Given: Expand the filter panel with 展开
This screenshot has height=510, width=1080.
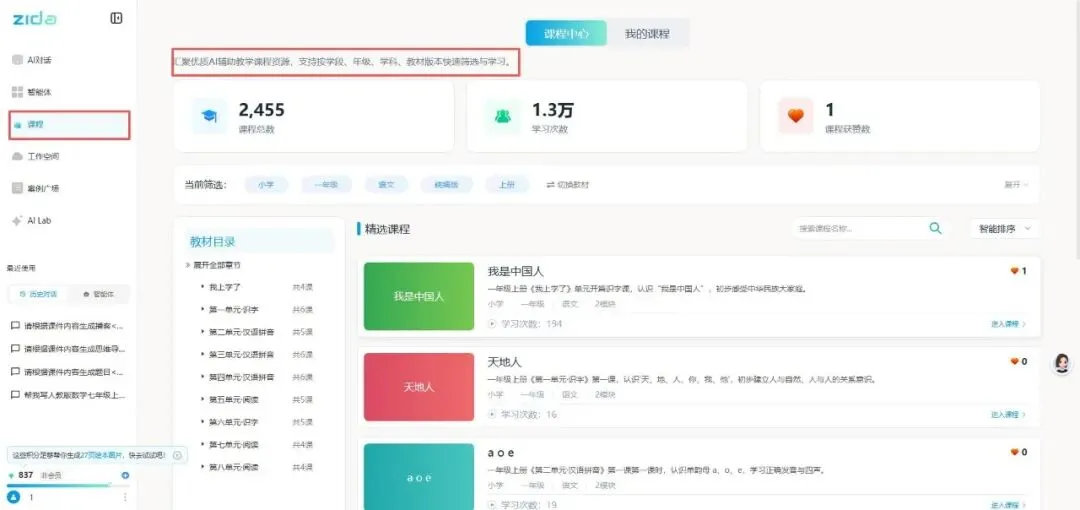Looking at the screenshot, I should (1016, 185).
